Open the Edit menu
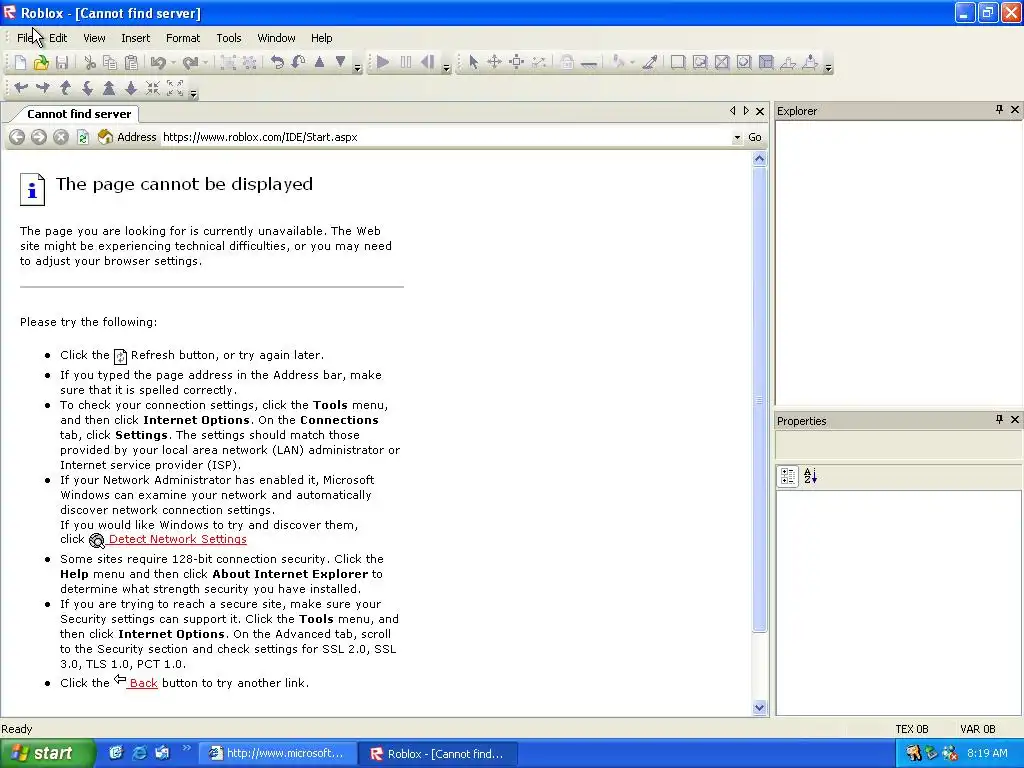Viewport: 1024px width, 768px height. pos(58,38)
